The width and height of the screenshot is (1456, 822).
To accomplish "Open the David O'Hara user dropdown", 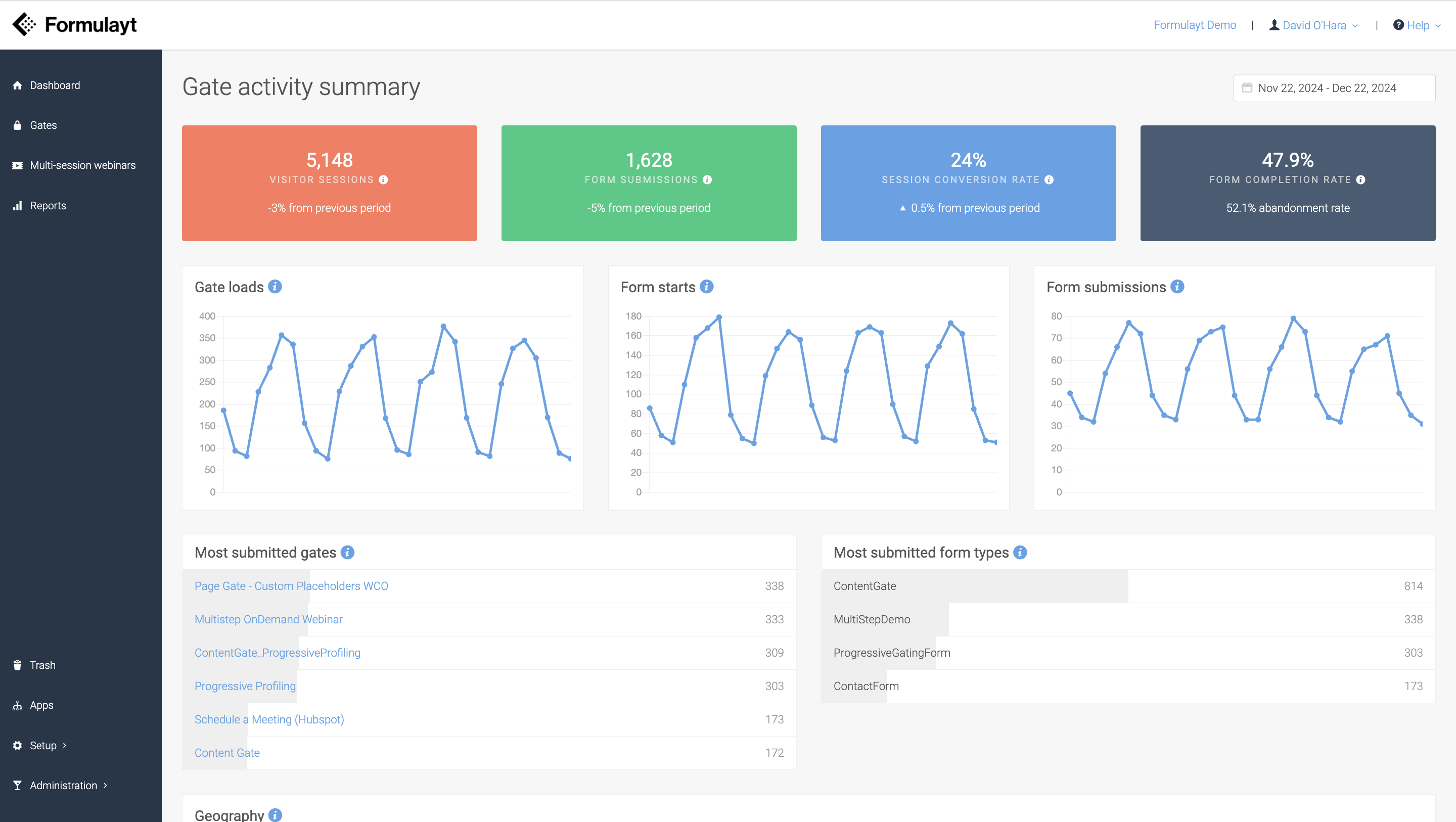I will pyautogui.click(x=1313, y=25).
